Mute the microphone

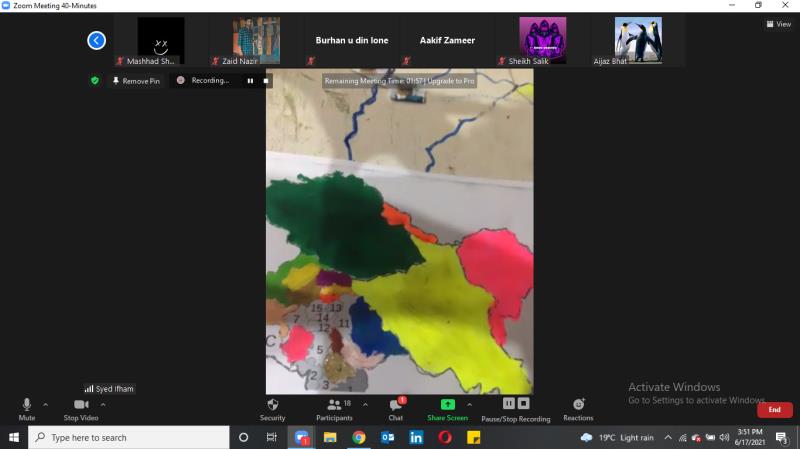[x=27, y=407]
